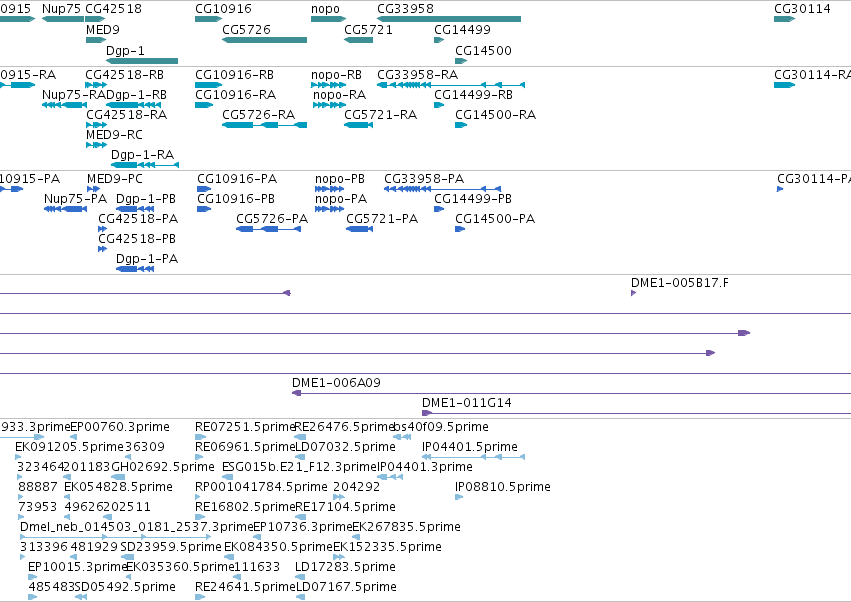Select the CG5726-PA protein label

coord(272,219)
